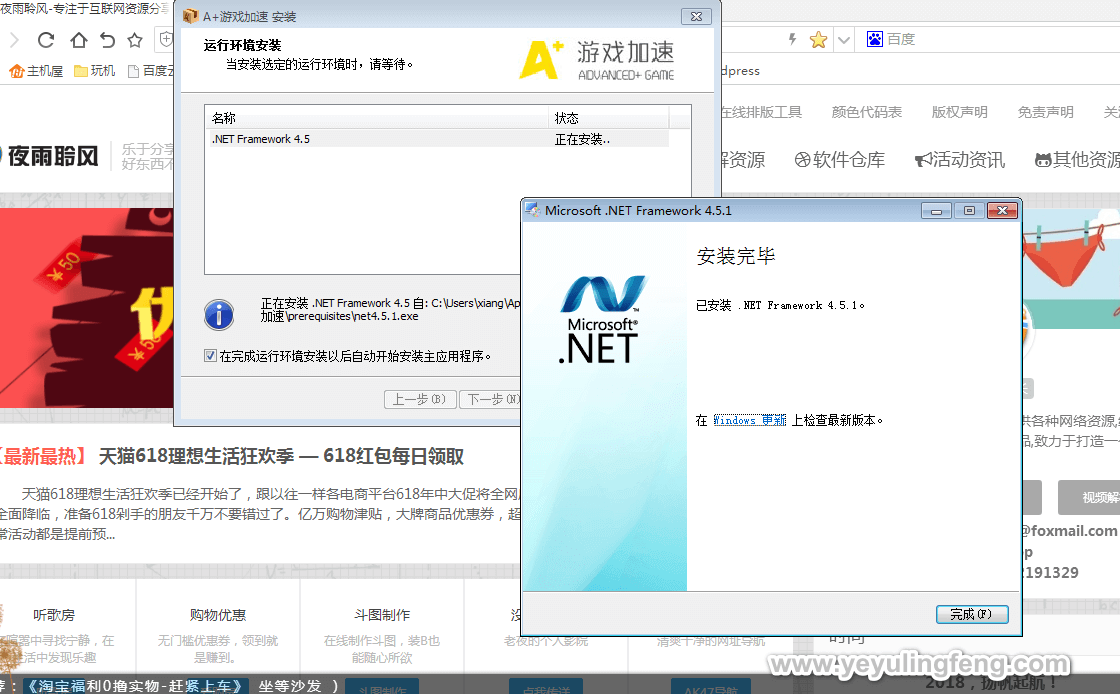Click the bookmark star outline icon
The width and height of the screenshot is (1120, 694).
[x=135, y=40]
